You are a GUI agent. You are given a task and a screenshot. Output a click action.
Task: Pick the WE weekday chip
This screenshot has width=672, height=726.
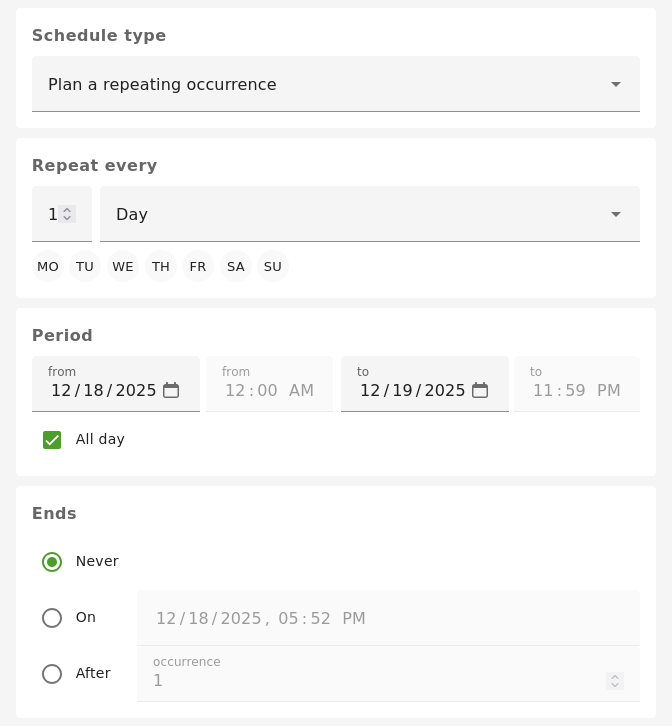[x=123, y=267]
